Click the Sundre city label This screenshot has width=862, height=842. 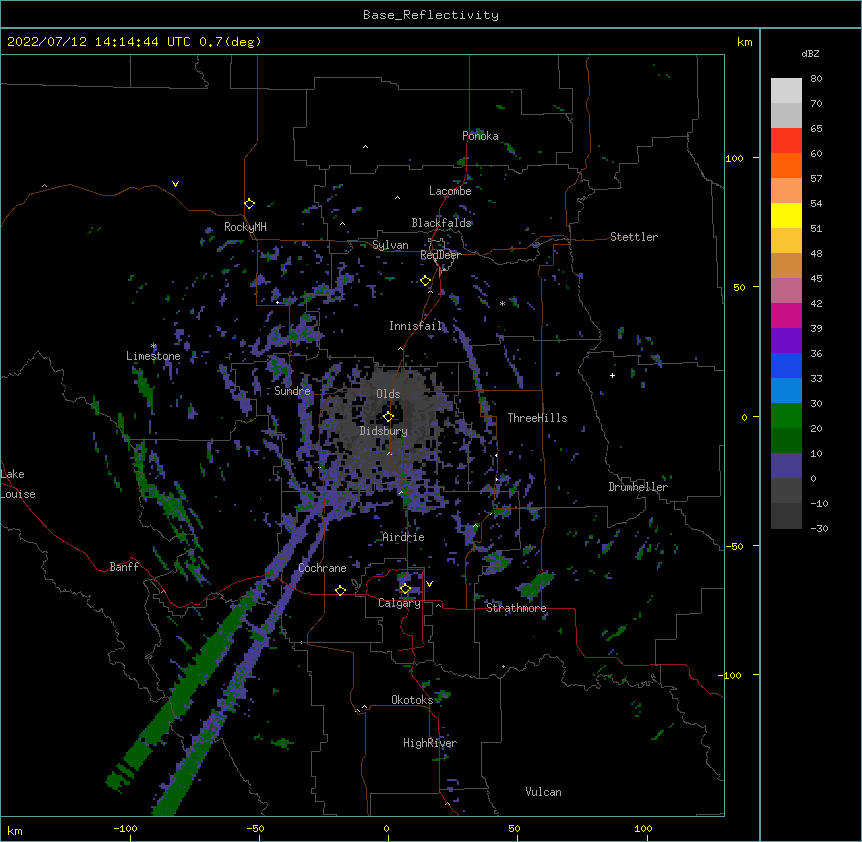(x=292, y=391)
